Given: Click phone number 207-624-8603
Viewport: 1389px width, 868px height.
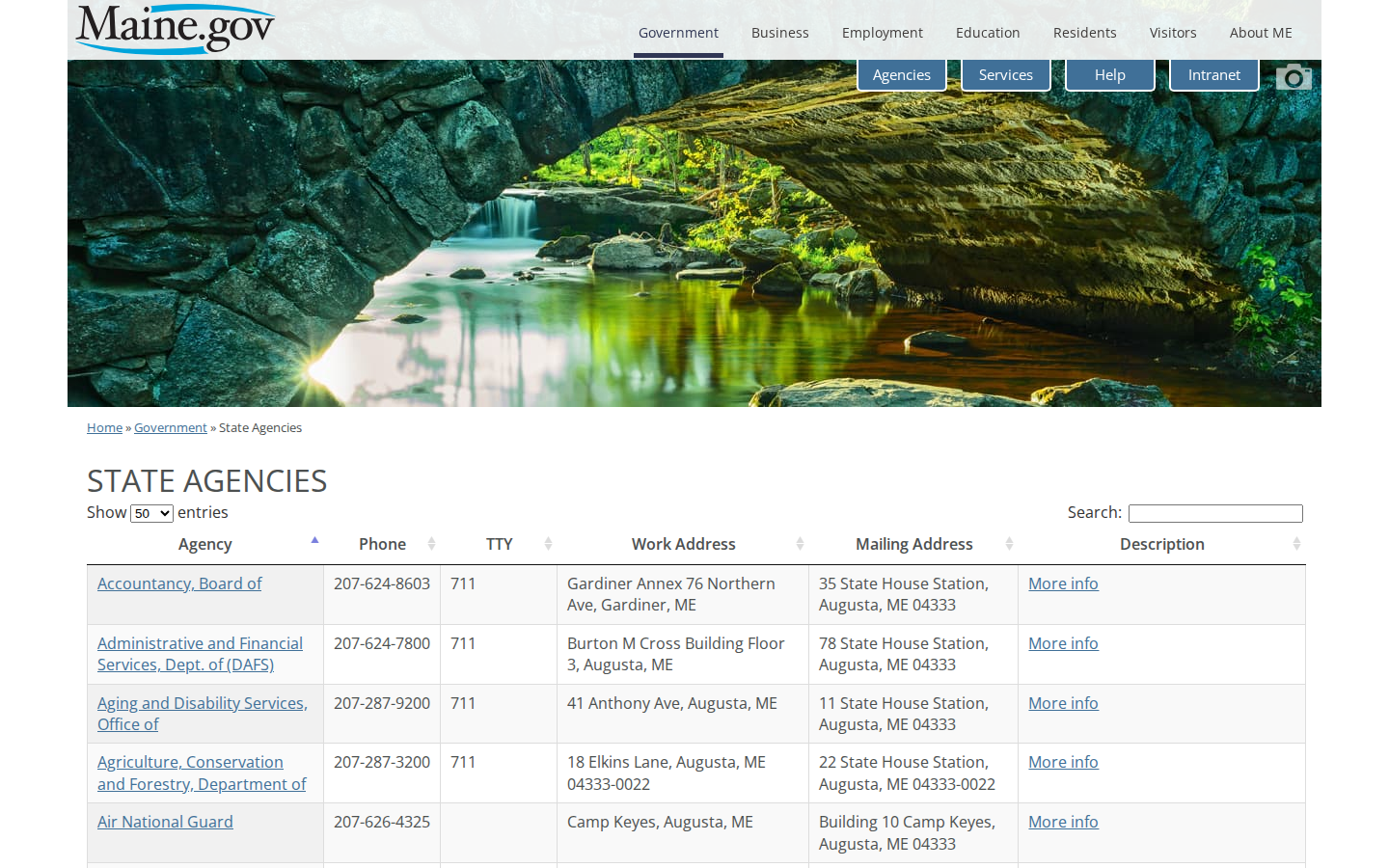Looking at the screenshot, I should coord(382,583).
